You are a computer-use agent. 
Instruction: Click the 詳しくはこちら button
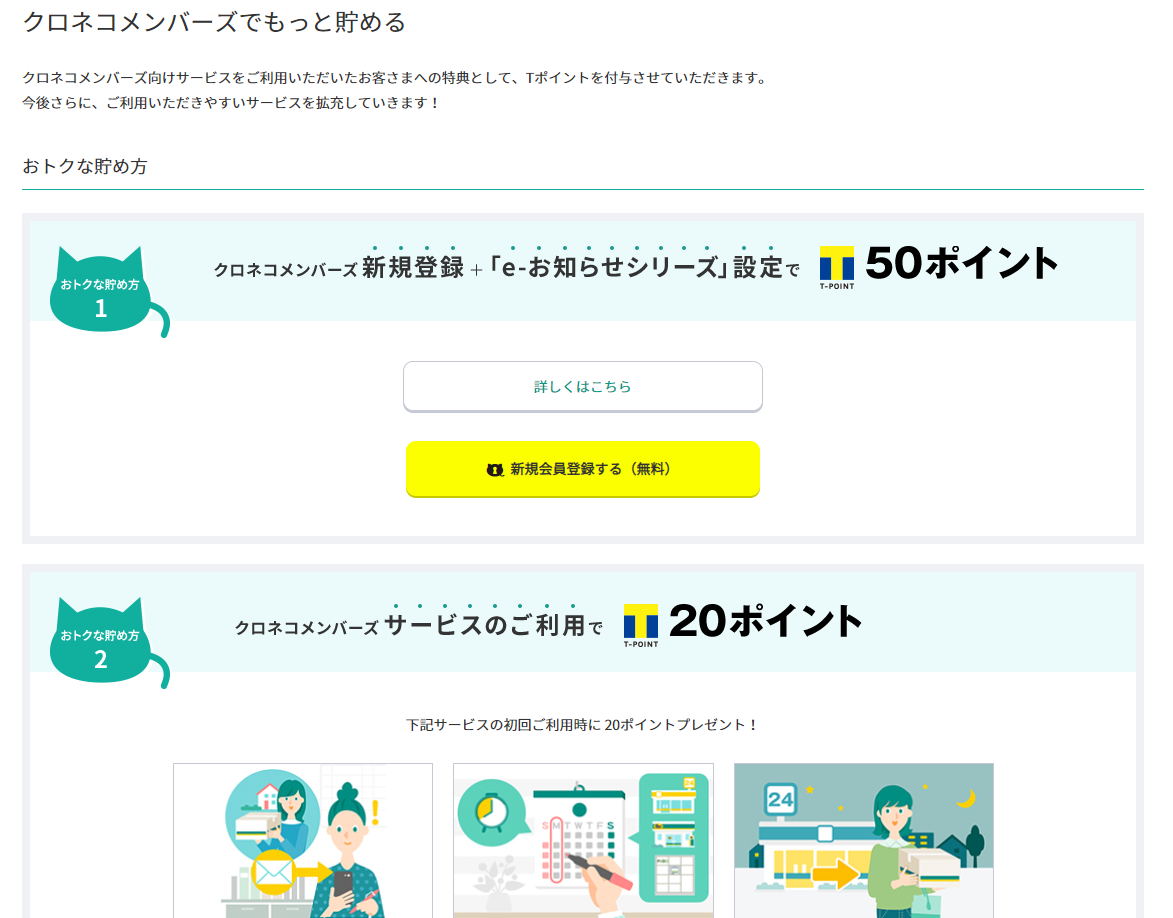(583, 386)
